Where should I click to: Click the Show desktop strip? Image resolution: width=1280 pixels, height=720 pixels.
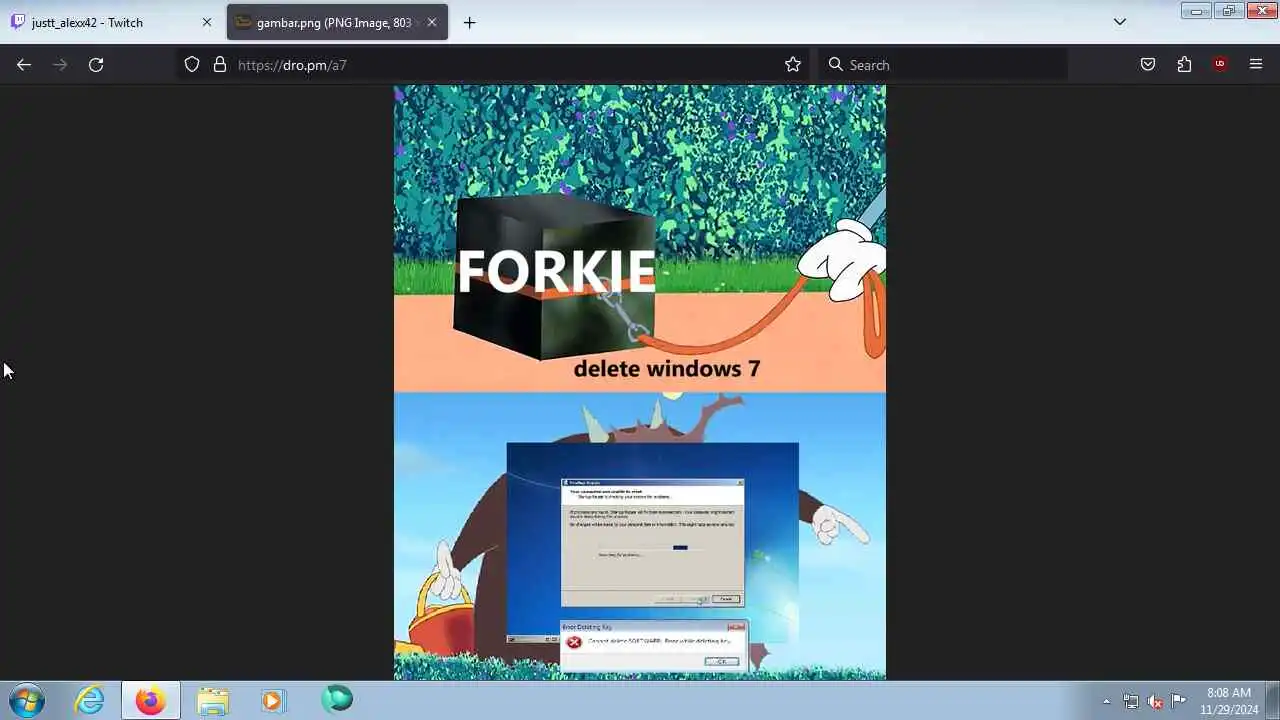click(x=1272, y=701)
